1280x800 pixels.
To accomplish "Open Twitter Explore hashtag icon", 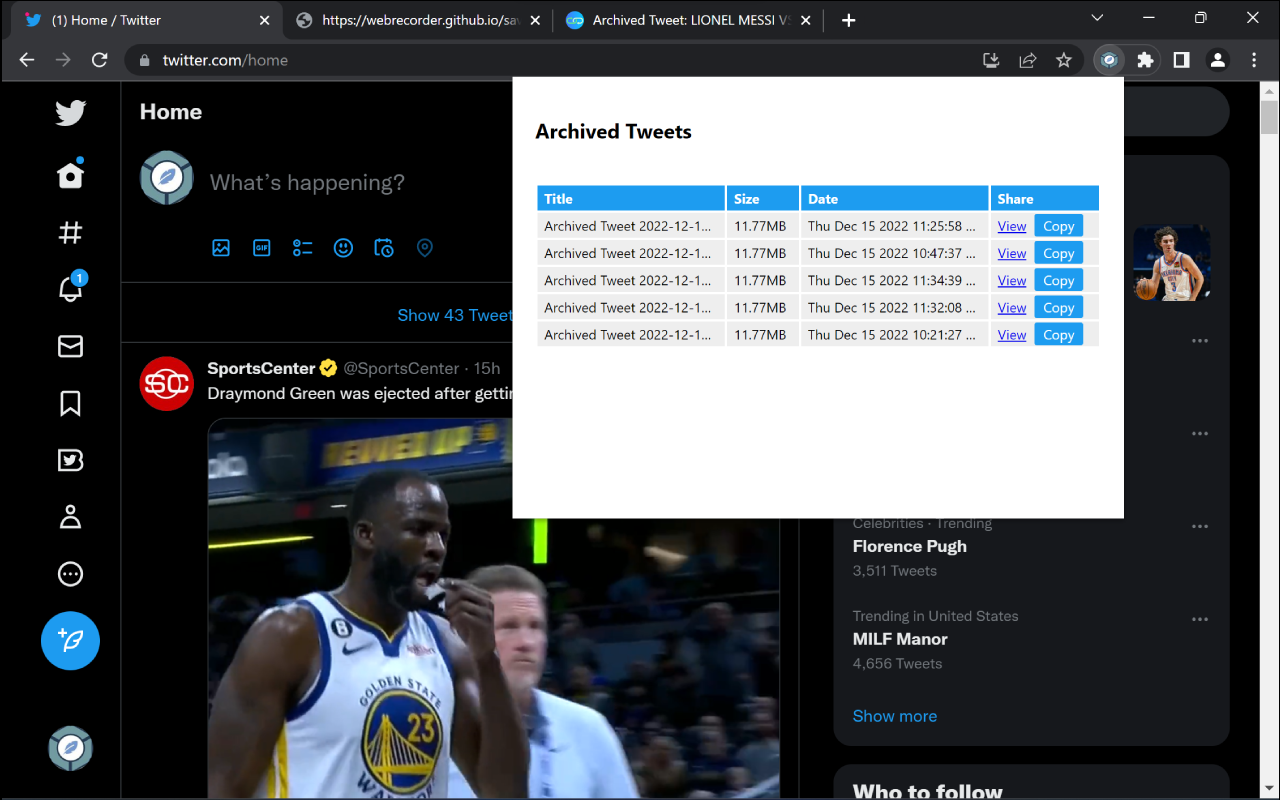I will click(x=70, y=233).
